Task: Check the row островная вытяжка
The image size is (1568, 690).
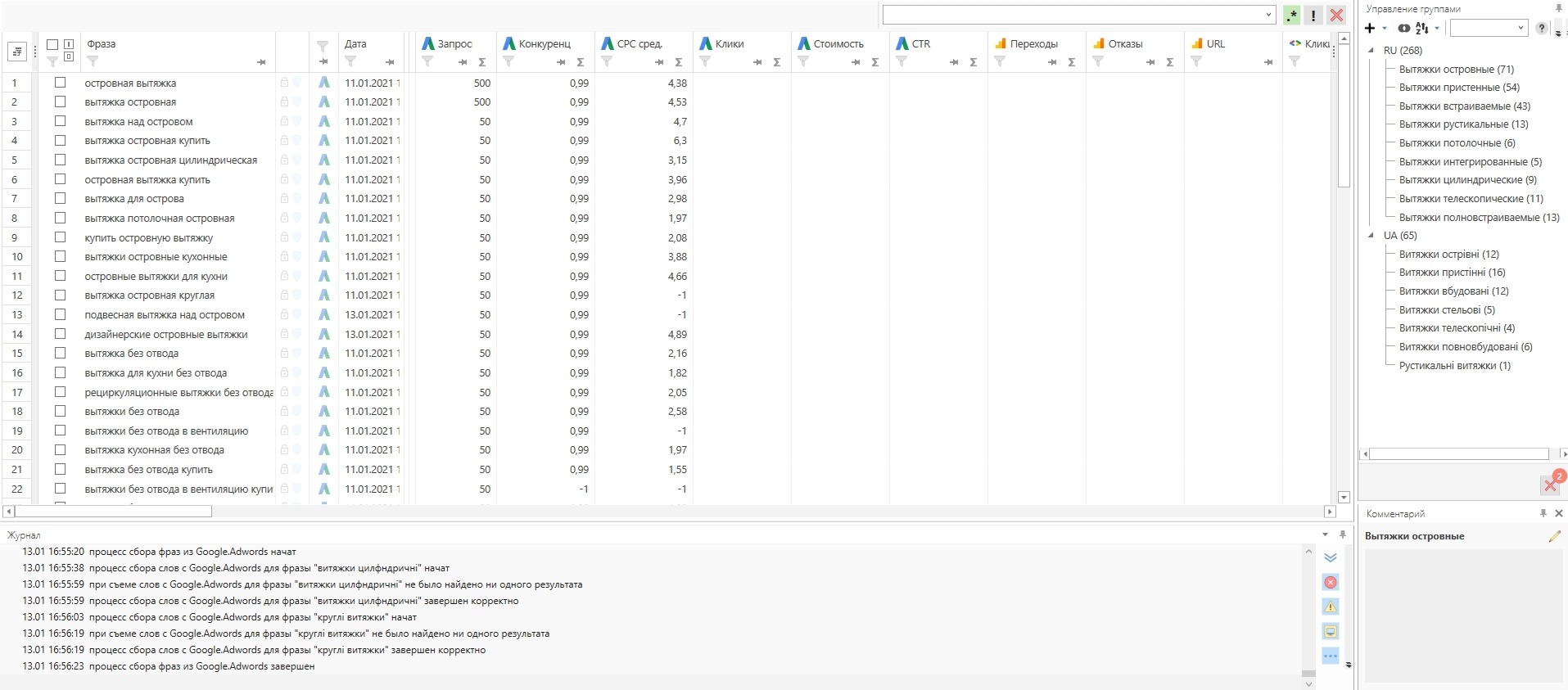Action: coord(60,82)
